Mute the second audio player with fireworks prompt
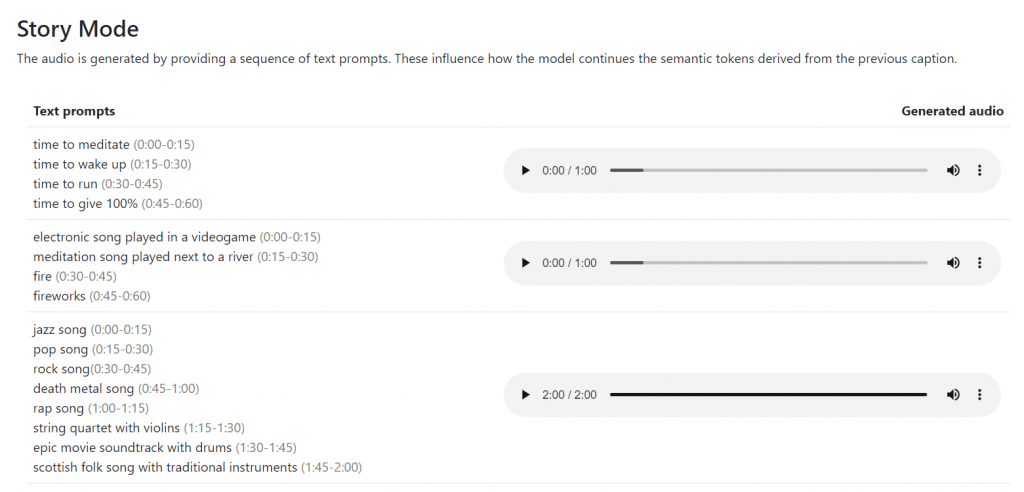Image resolution: width=1024 pixels, height=492 pixels. pos(953,263)
